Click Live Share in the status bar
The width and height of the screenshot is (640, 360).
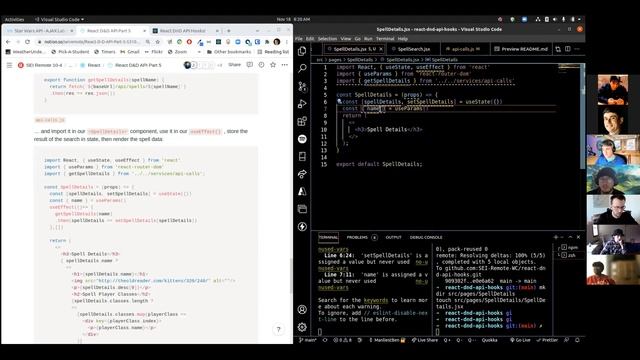click(424, 340)
